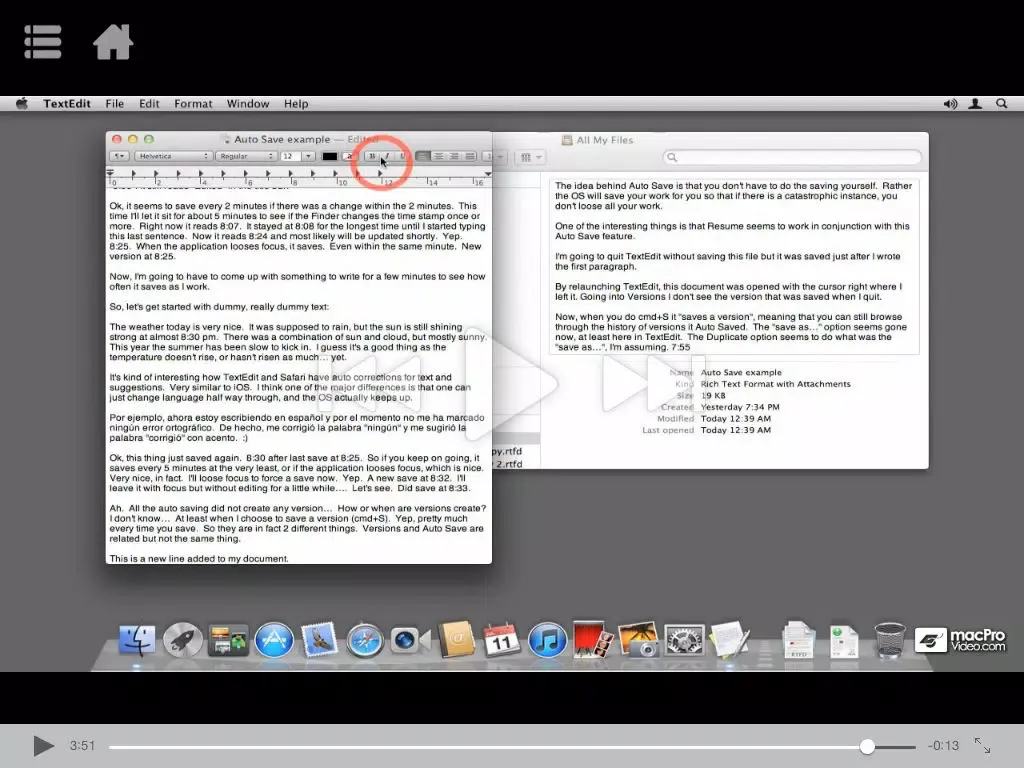Screen dimensions: 1024x768
Task: Tap the overlay rewind double-arrow
Action: click(x=370, y=384)
